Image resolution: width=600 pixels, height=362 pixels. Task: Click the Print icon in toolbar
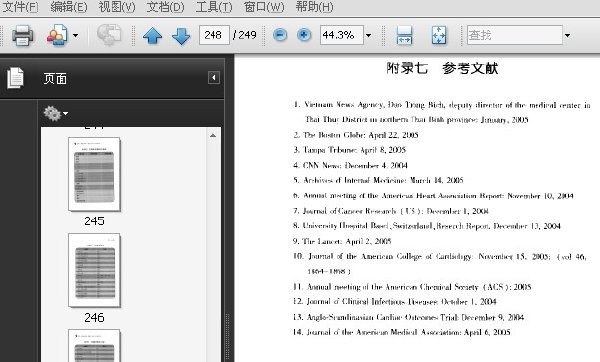click(22, 35)
